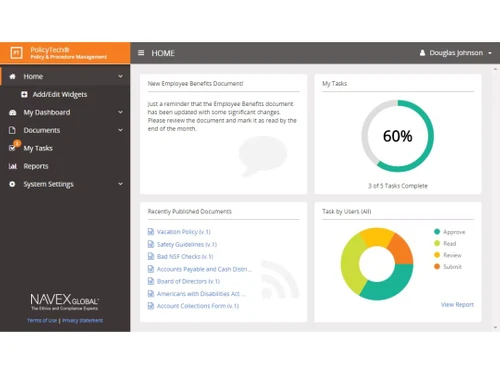This screenshot has height=375, width=500.
Task: Open the Privacy Statement link
Action: click(82, 320)
